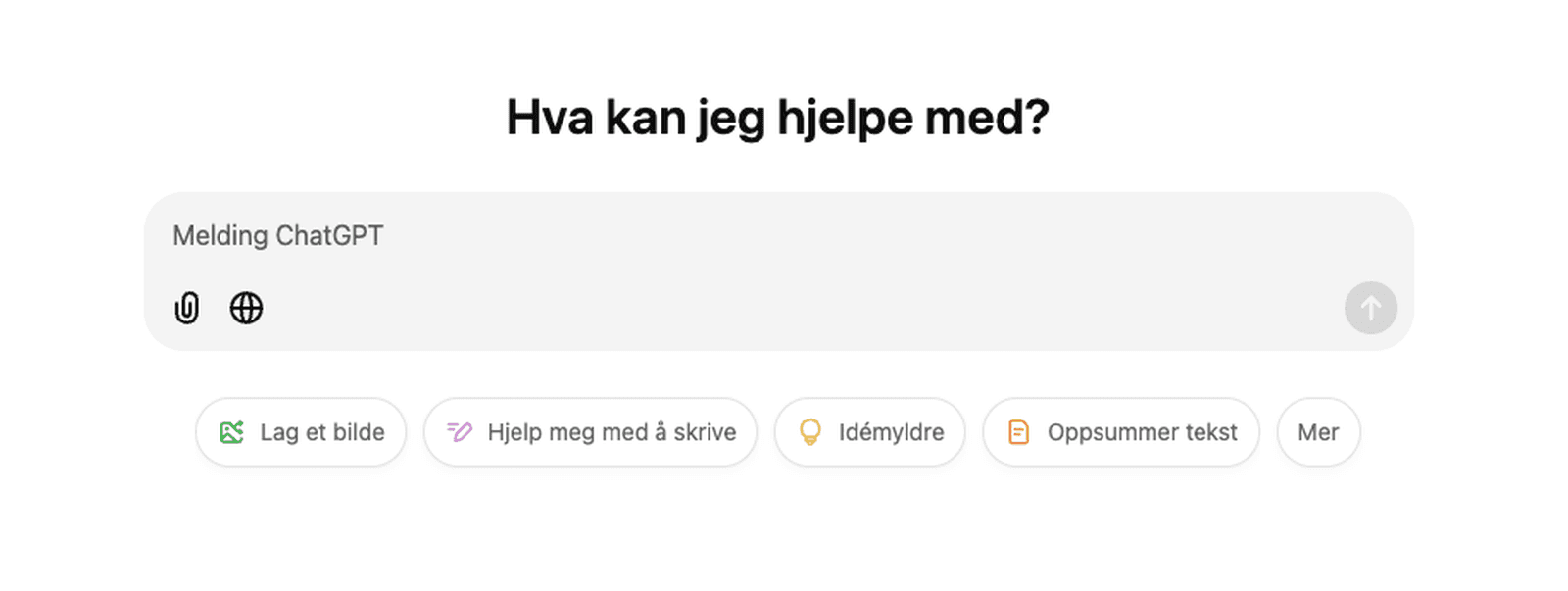Click the orange document summarize icon

[1019, 432]
